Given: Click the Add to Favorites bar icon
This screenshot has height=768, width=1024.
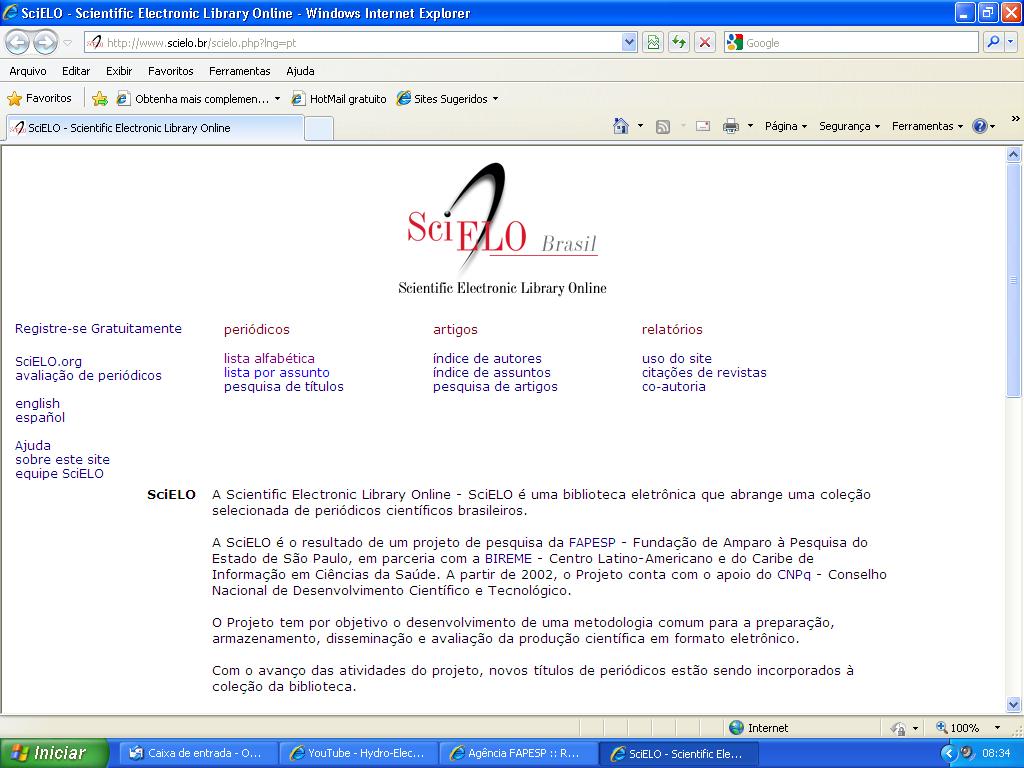Looking at the screenshot, I should [x=100, y=99].
